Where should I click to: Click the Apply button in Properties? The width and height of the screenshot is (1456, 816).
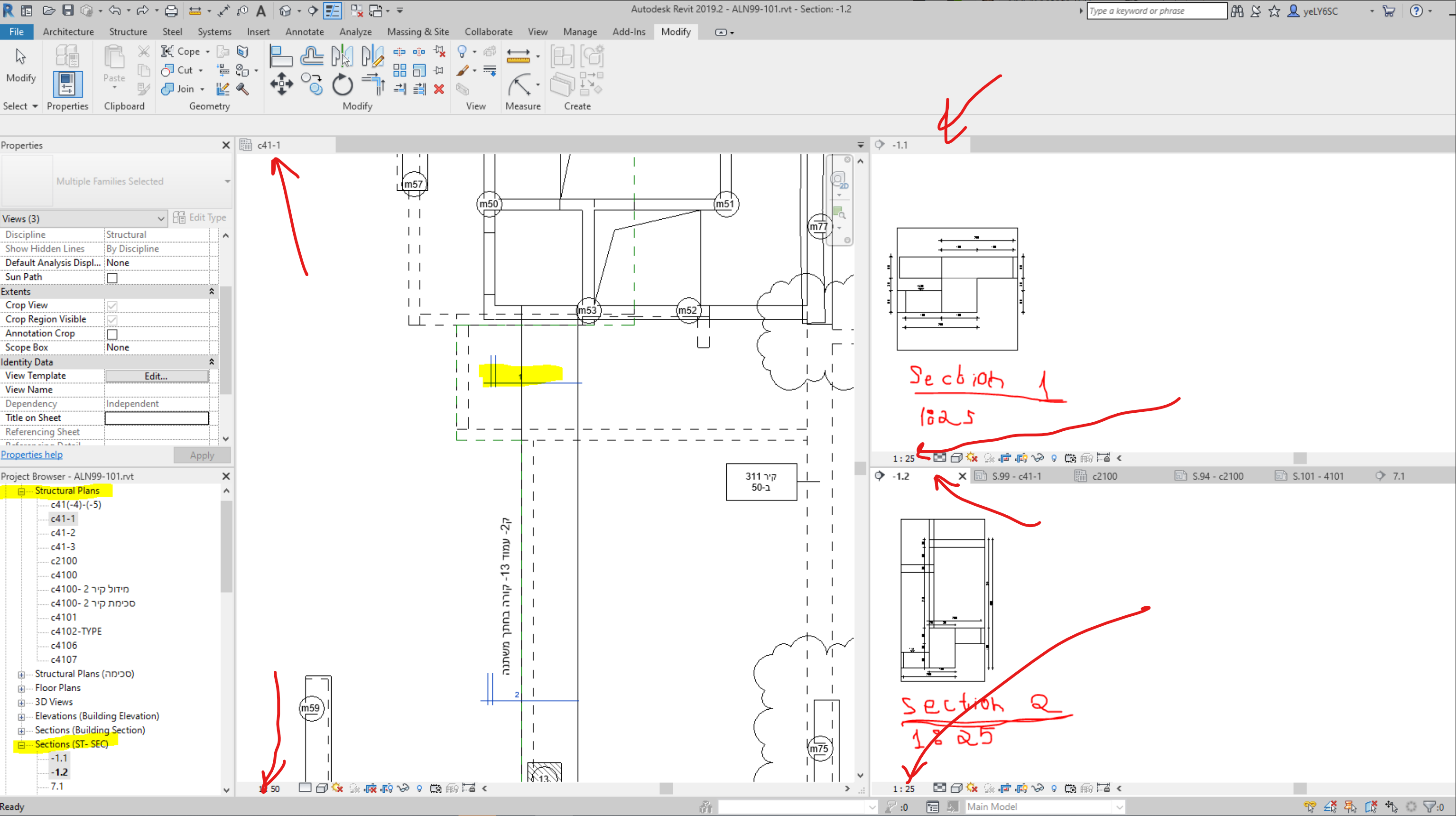click(x=202, y=455)
